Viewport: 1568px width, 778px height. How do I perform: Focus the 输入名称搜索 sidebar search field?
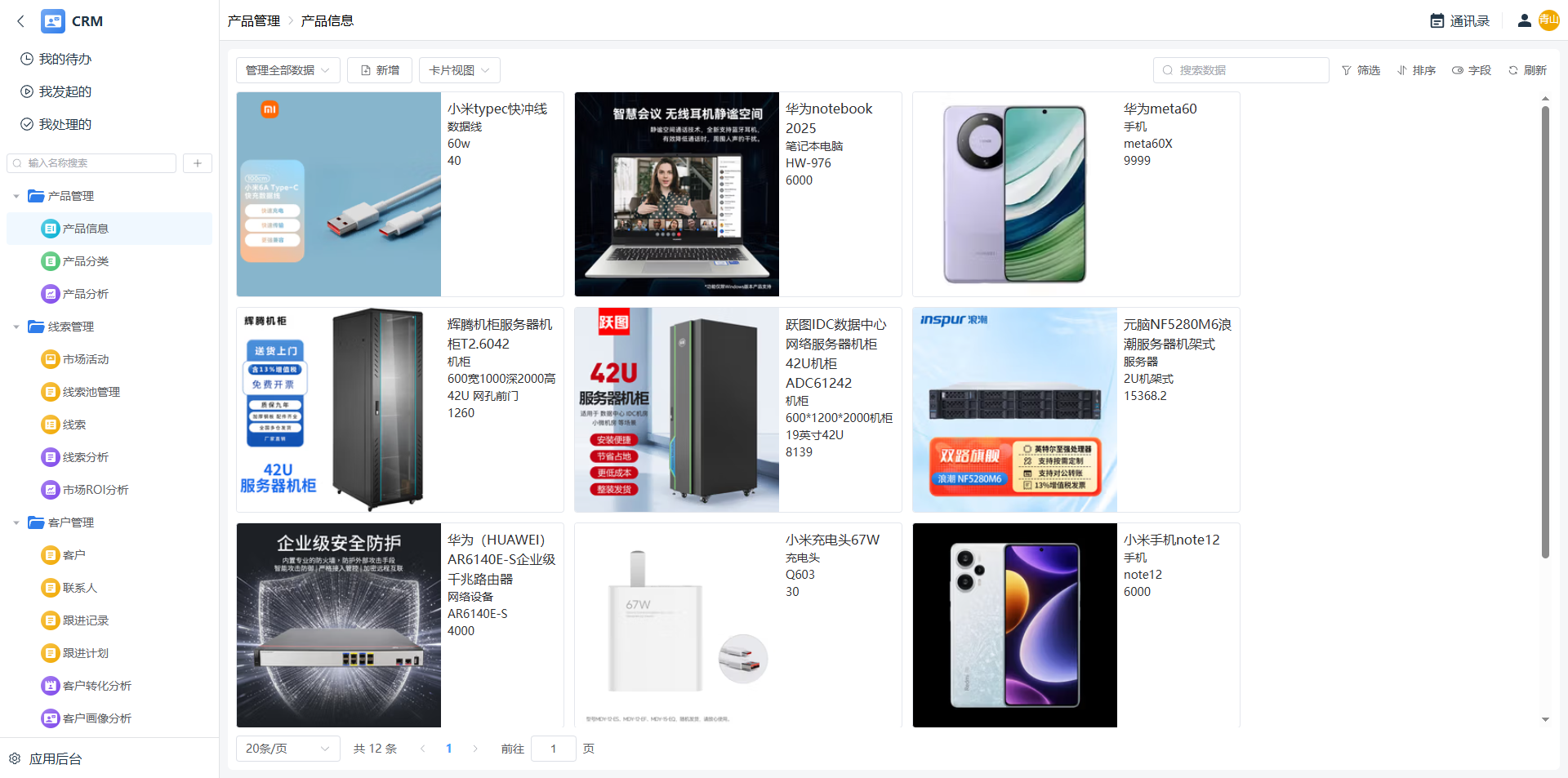(91, 163)
